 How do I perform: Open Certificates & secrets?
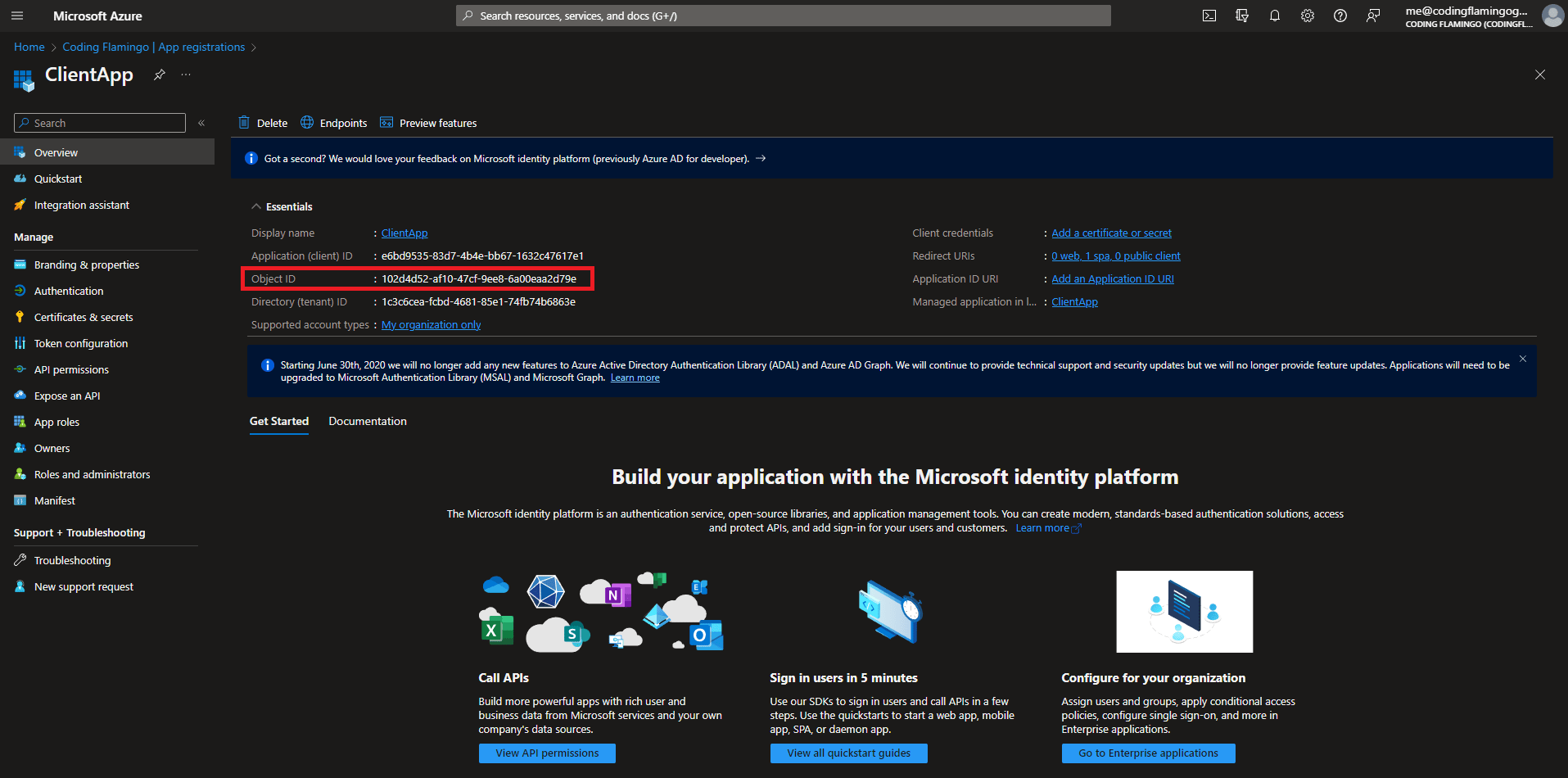point(83,317)
